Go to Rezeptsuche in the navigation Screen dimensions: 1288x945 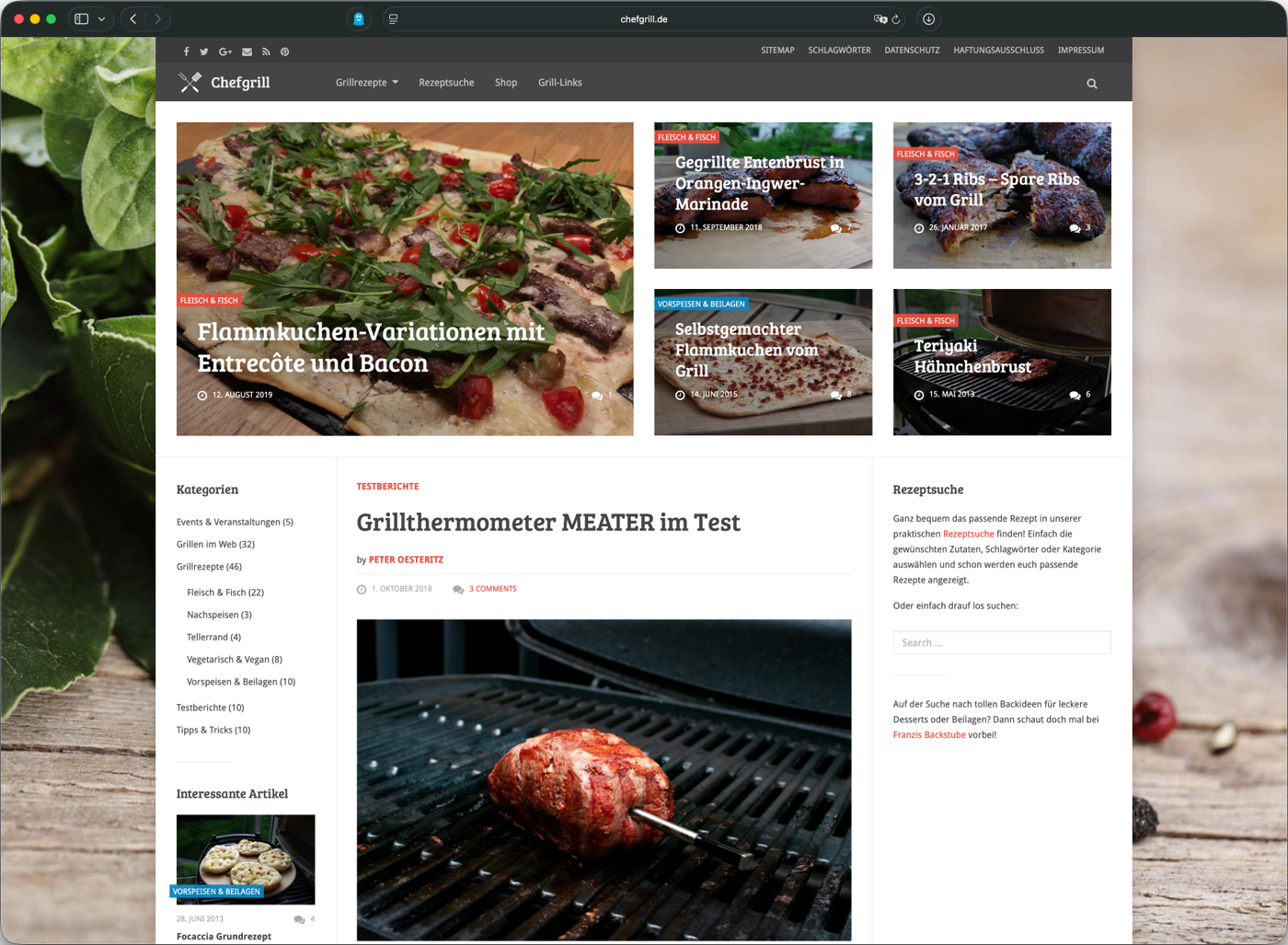pyautogui.click(x=446, y=83)
